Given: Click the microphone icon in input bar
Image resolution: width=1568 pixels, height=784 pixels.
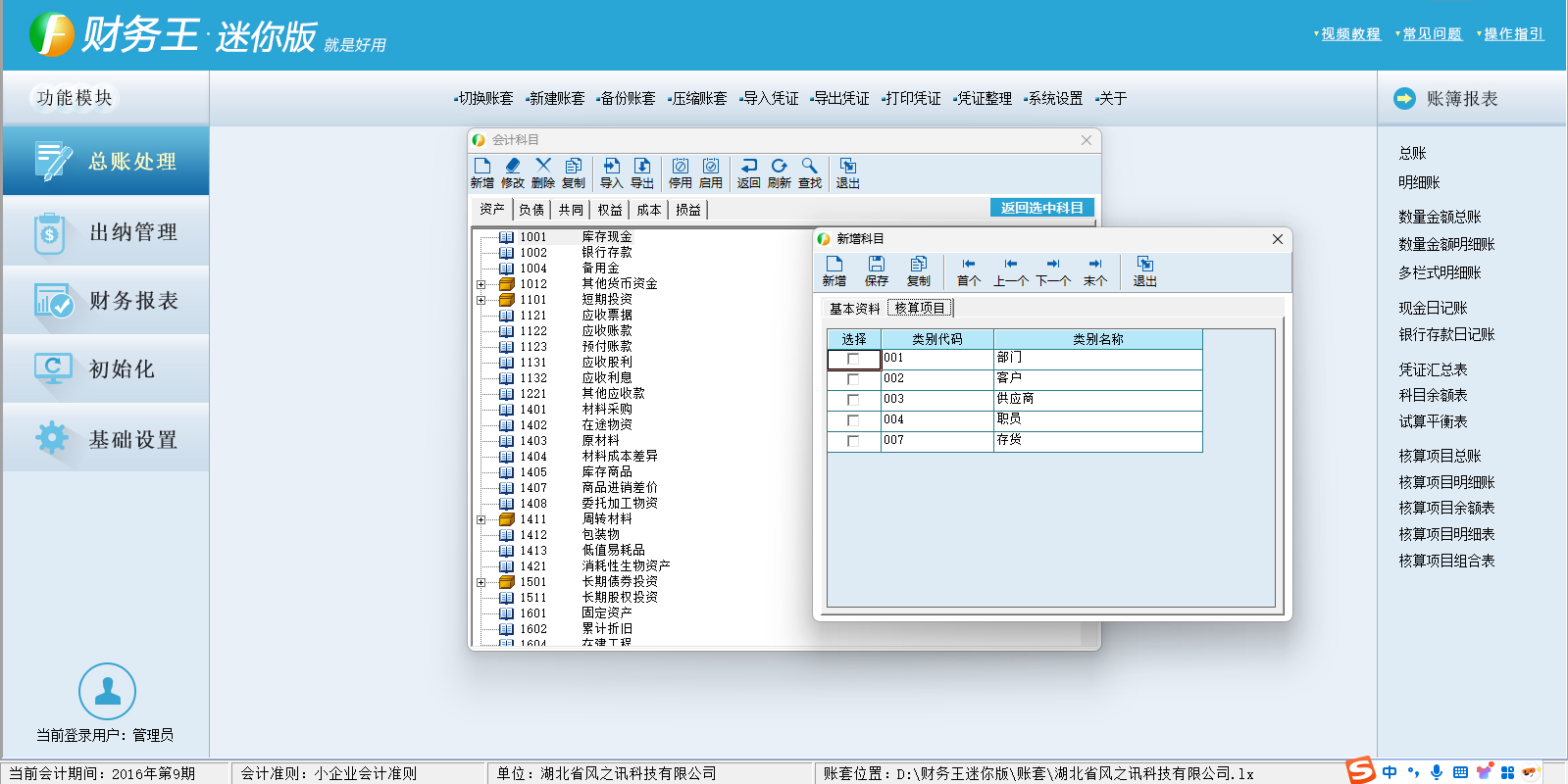Looking at the screenshot, I should pyautogui.click(x=1437, y=772).
